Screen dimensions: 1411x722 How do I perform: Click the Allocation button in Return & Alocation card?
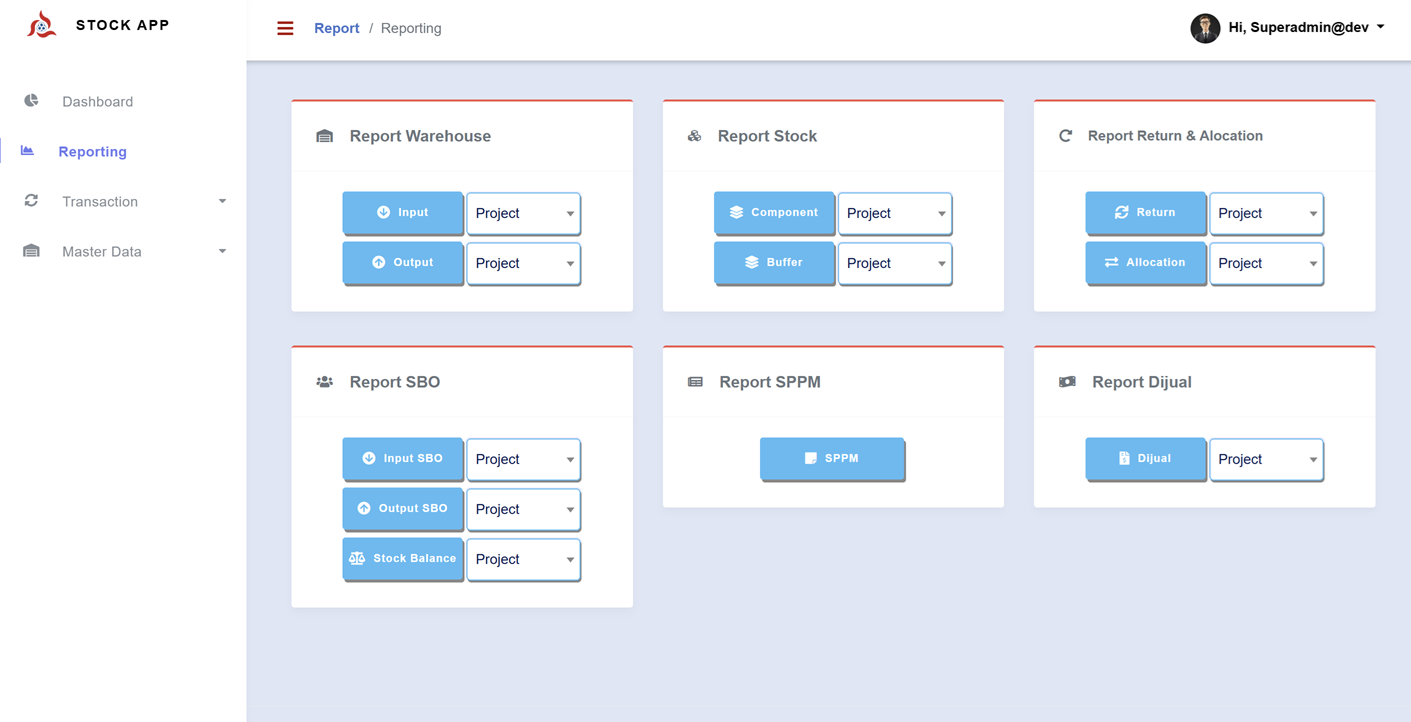pos(1145,263)
